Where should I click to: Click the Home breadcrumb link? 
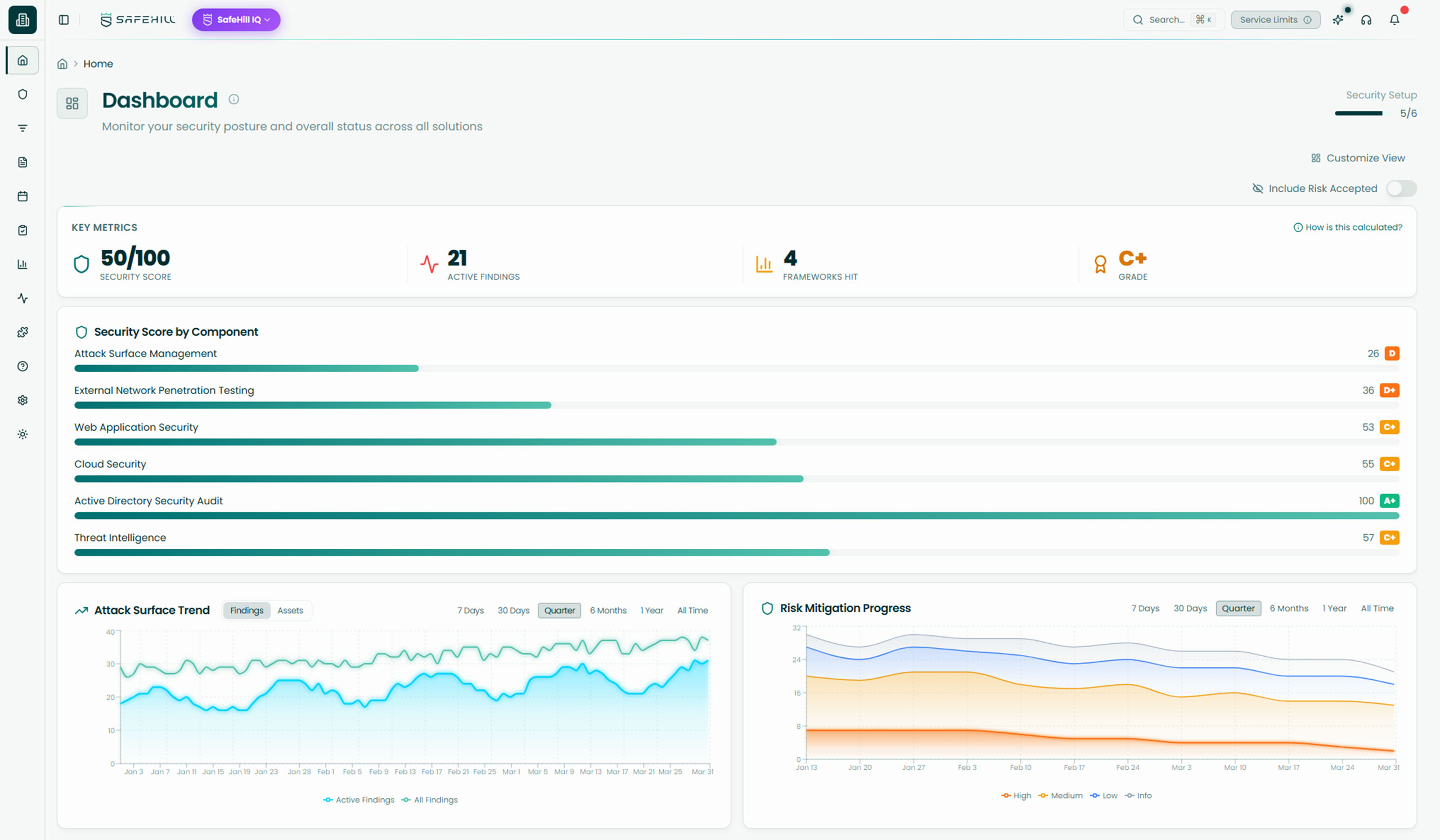[98, 64]
